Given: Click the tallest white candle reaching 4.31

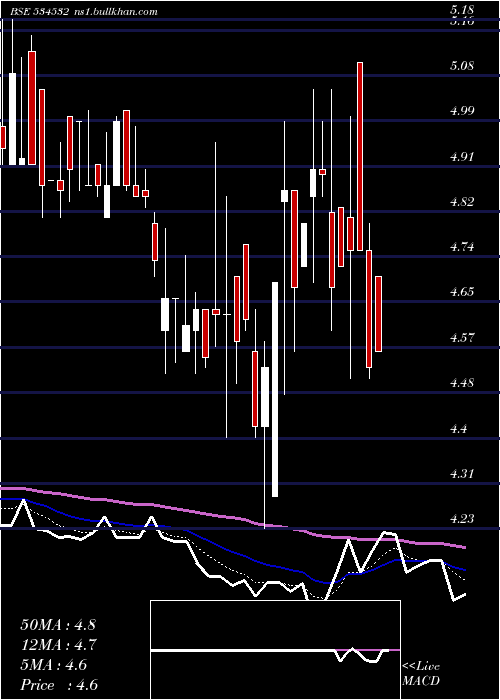Looking at the screenshot, I should click(275, 389).
